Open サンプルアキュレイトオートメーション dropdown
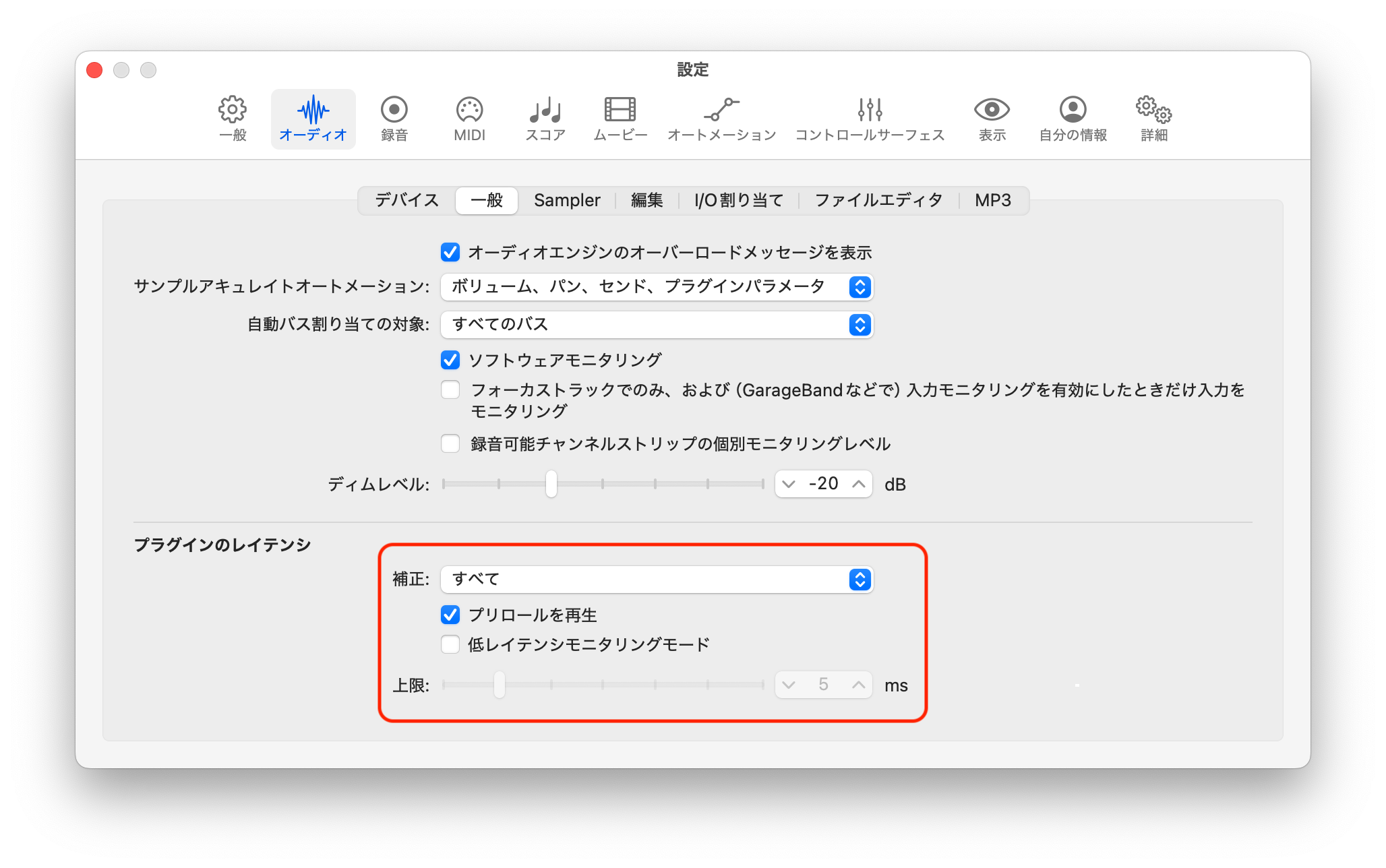 tap(657, 287)
